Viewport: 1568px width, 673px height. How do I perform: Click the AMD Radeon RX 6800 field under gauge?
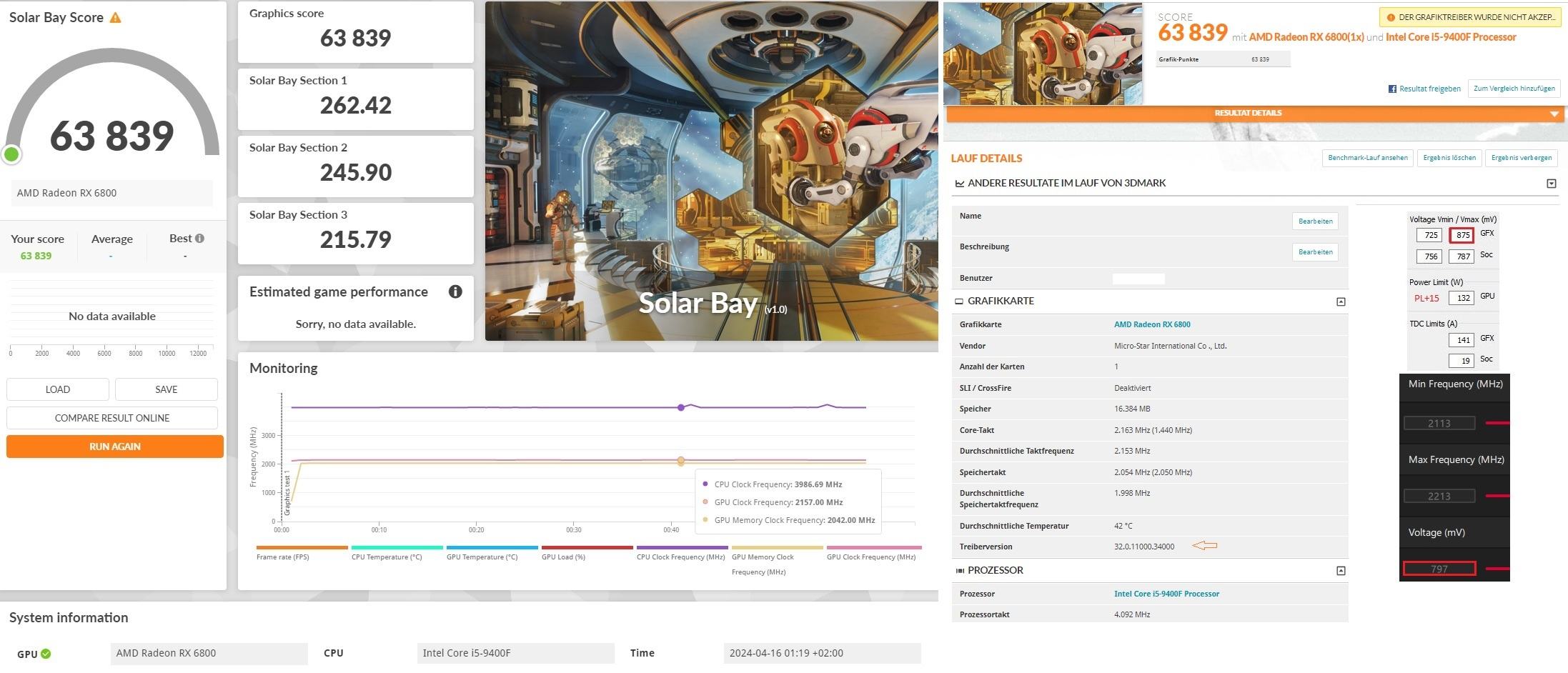[112, 193]
